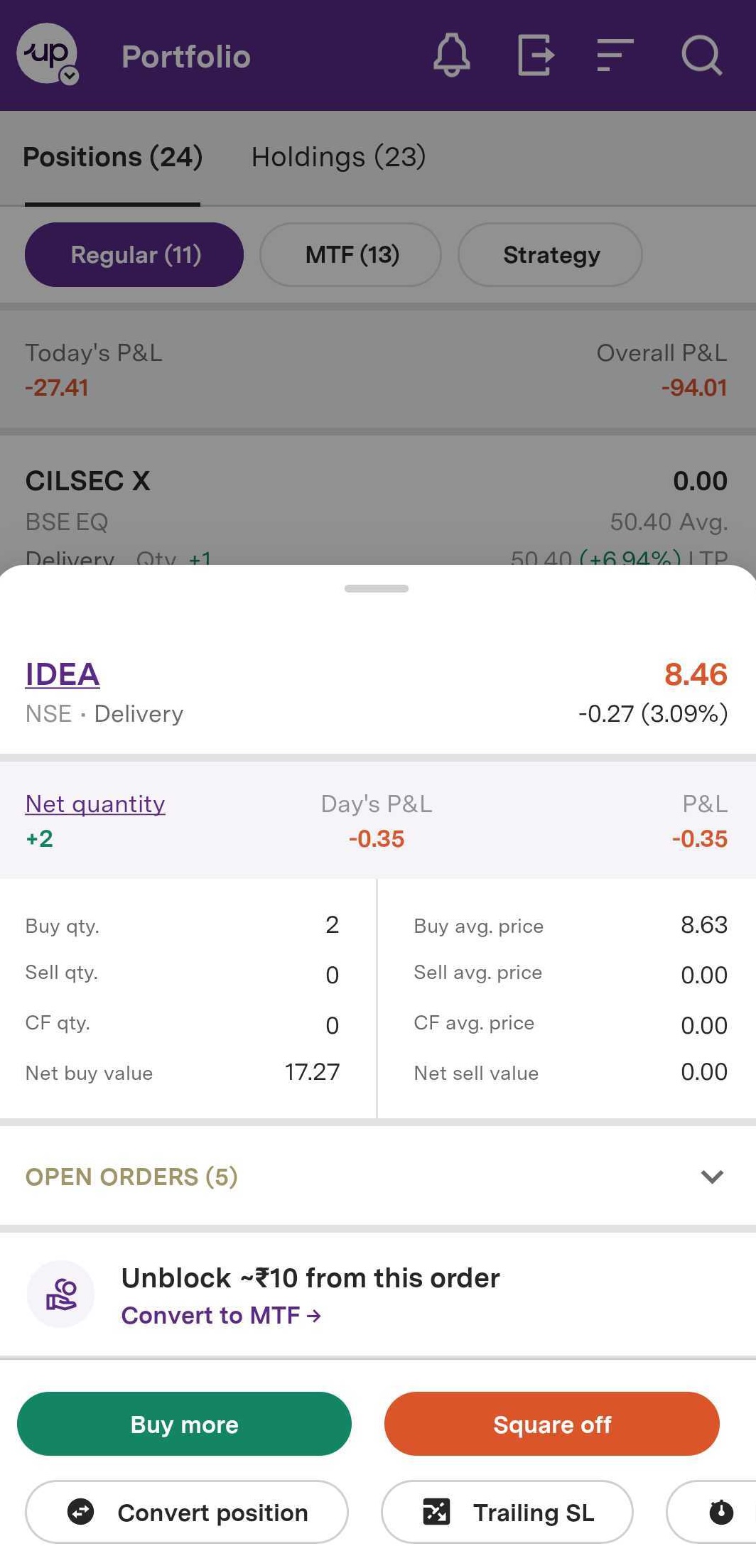Switch to the Holdings (23) tab
756x1568 pixels.
point(338,157)
